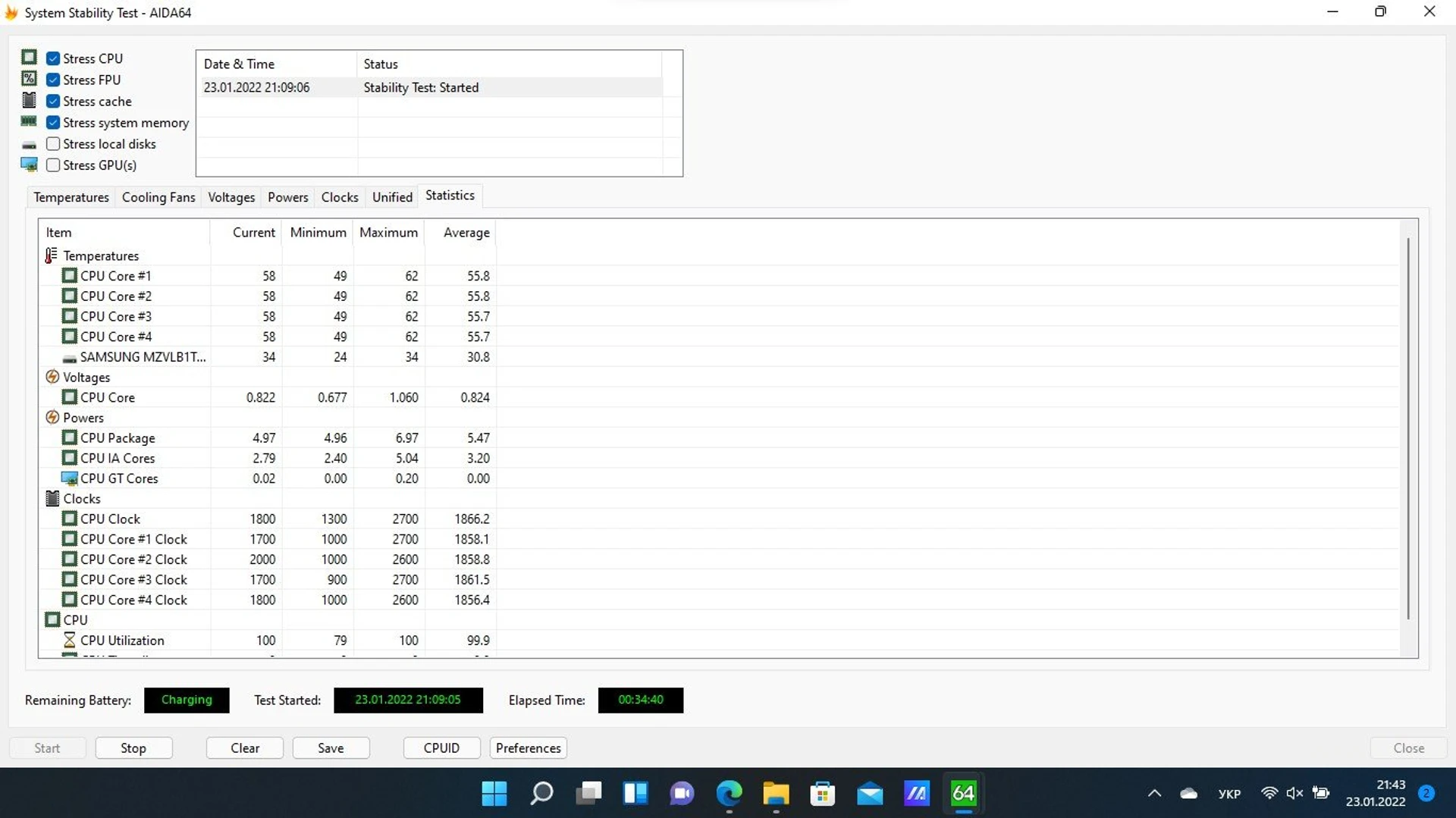The image size is (1456, 818).
Task: Open File Explorer from the taskbar
Action: point(776,794)
